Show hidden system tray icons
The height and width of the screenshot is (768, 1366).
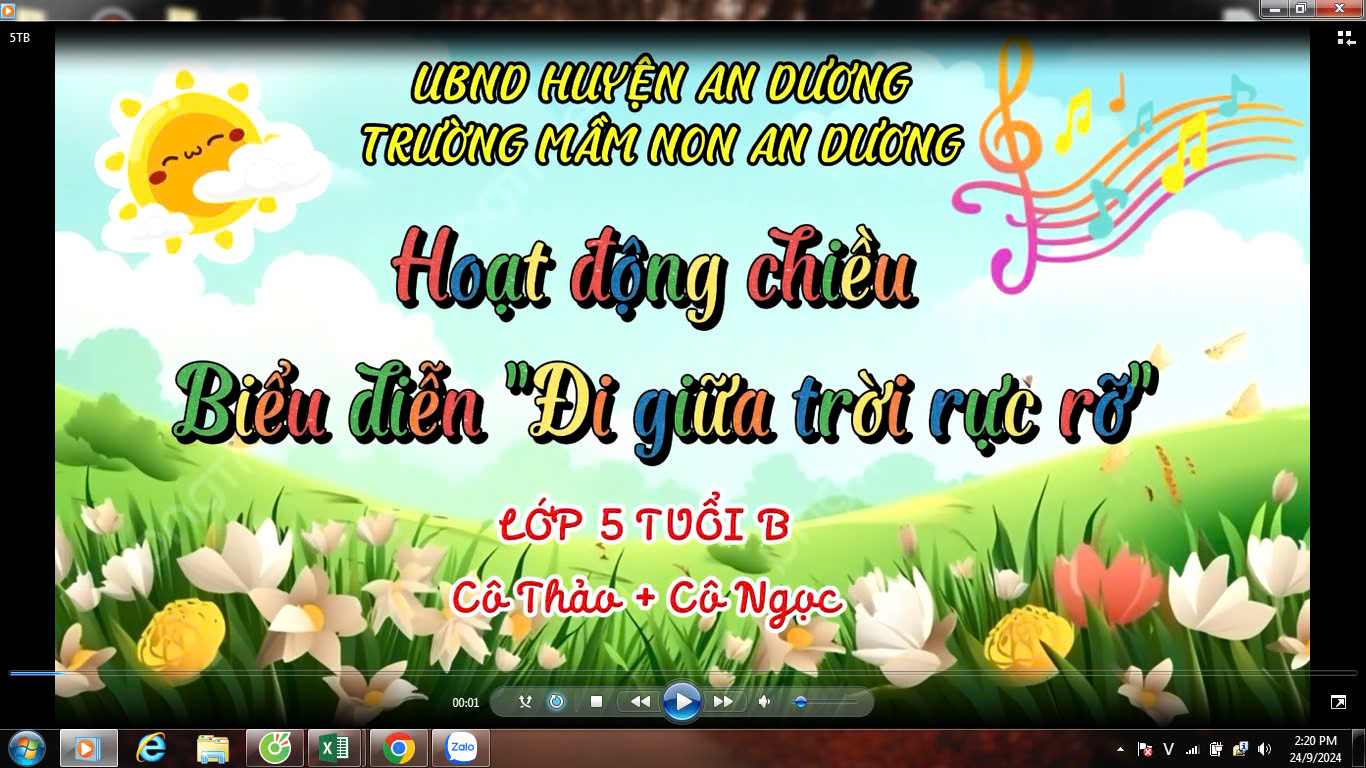(x=1120, y=749)
